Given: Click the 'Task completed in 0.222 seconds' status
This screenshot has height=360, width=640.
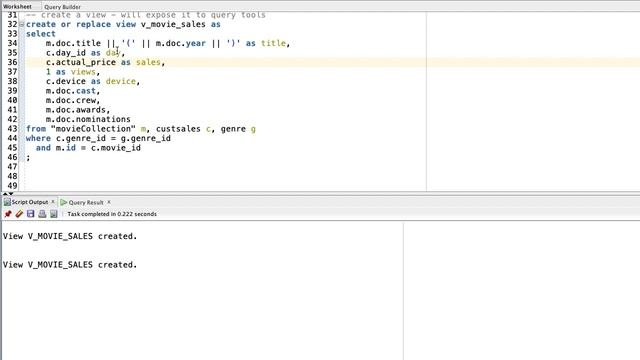Looking at the screenshot, I should coord(112,214).
